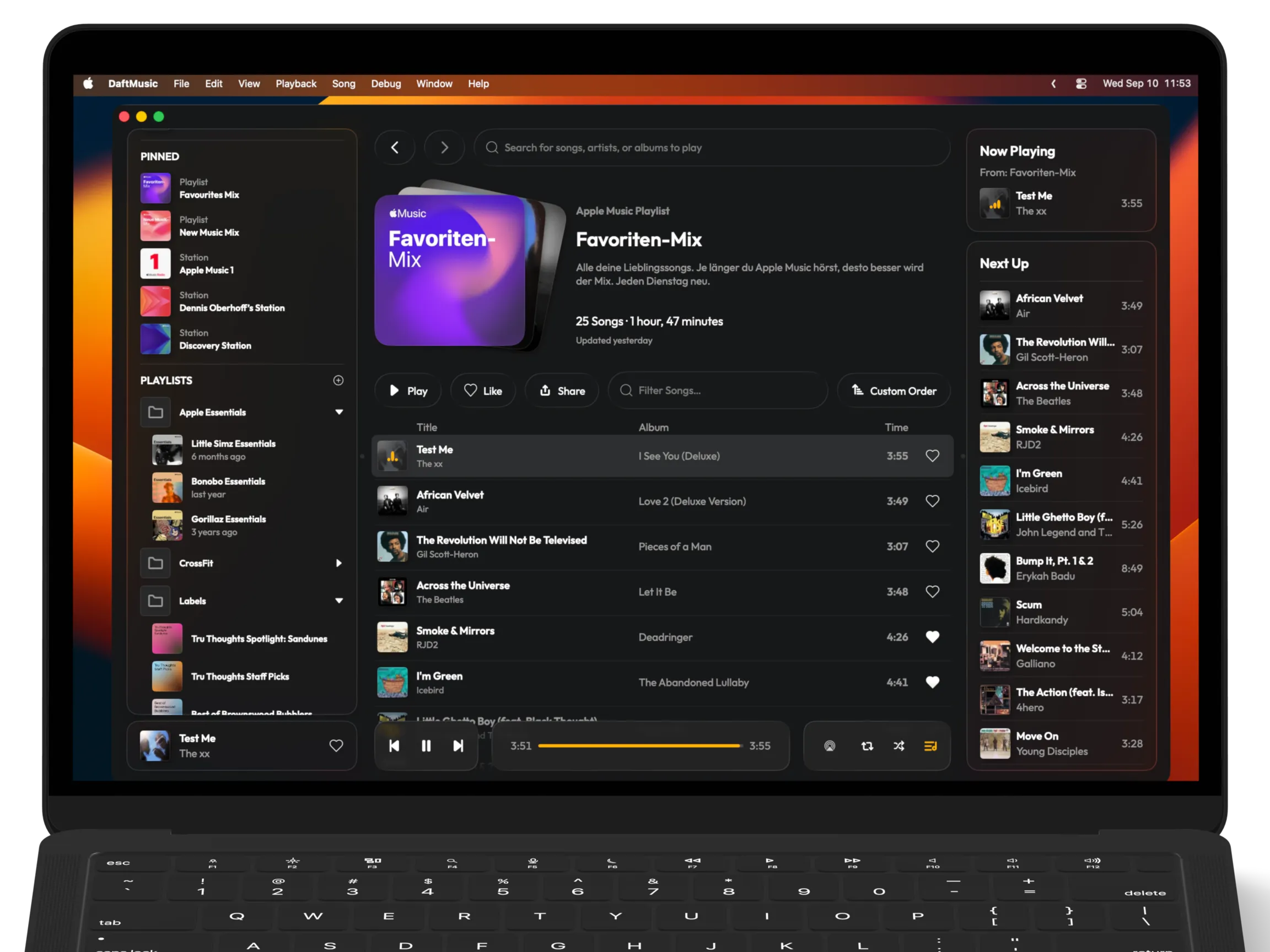The width and height of the screenshot is (1270, 952).
Task: Click the Share button
Action: (562, 391)
